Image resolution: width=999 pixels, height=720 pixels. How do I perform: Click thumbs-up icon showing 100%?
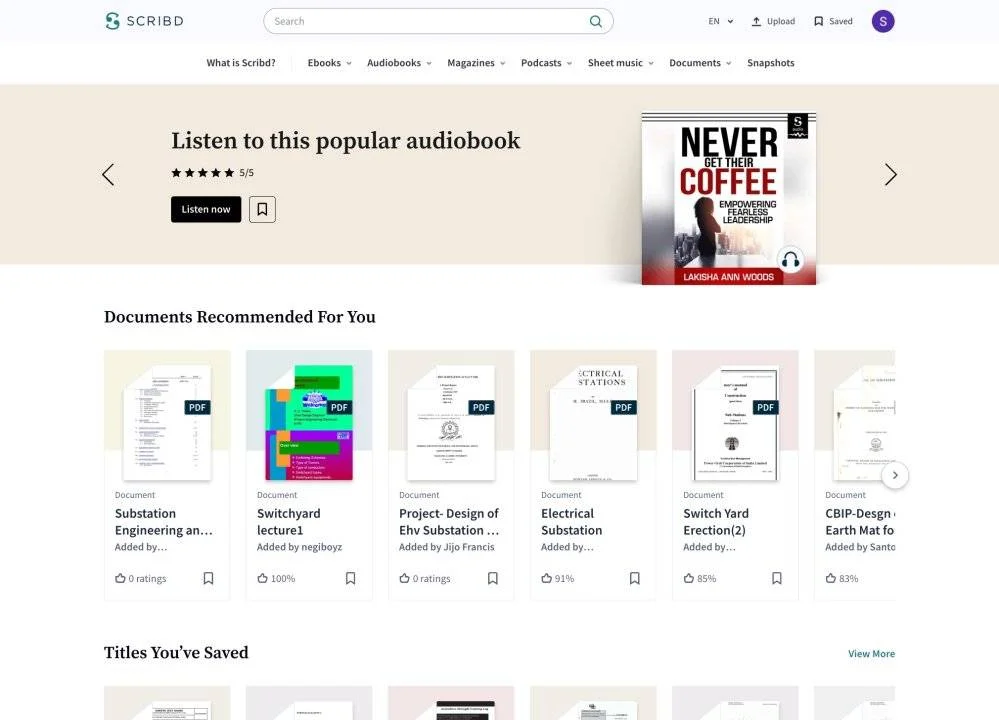coord(262,578)
